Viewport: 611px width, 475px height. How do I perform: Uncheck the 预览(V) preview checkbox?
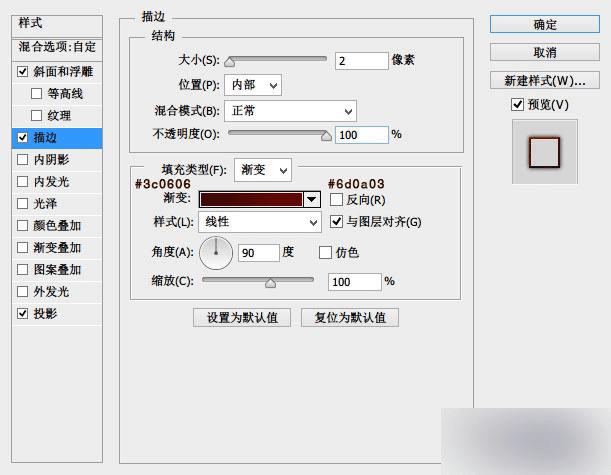(517, 104)
